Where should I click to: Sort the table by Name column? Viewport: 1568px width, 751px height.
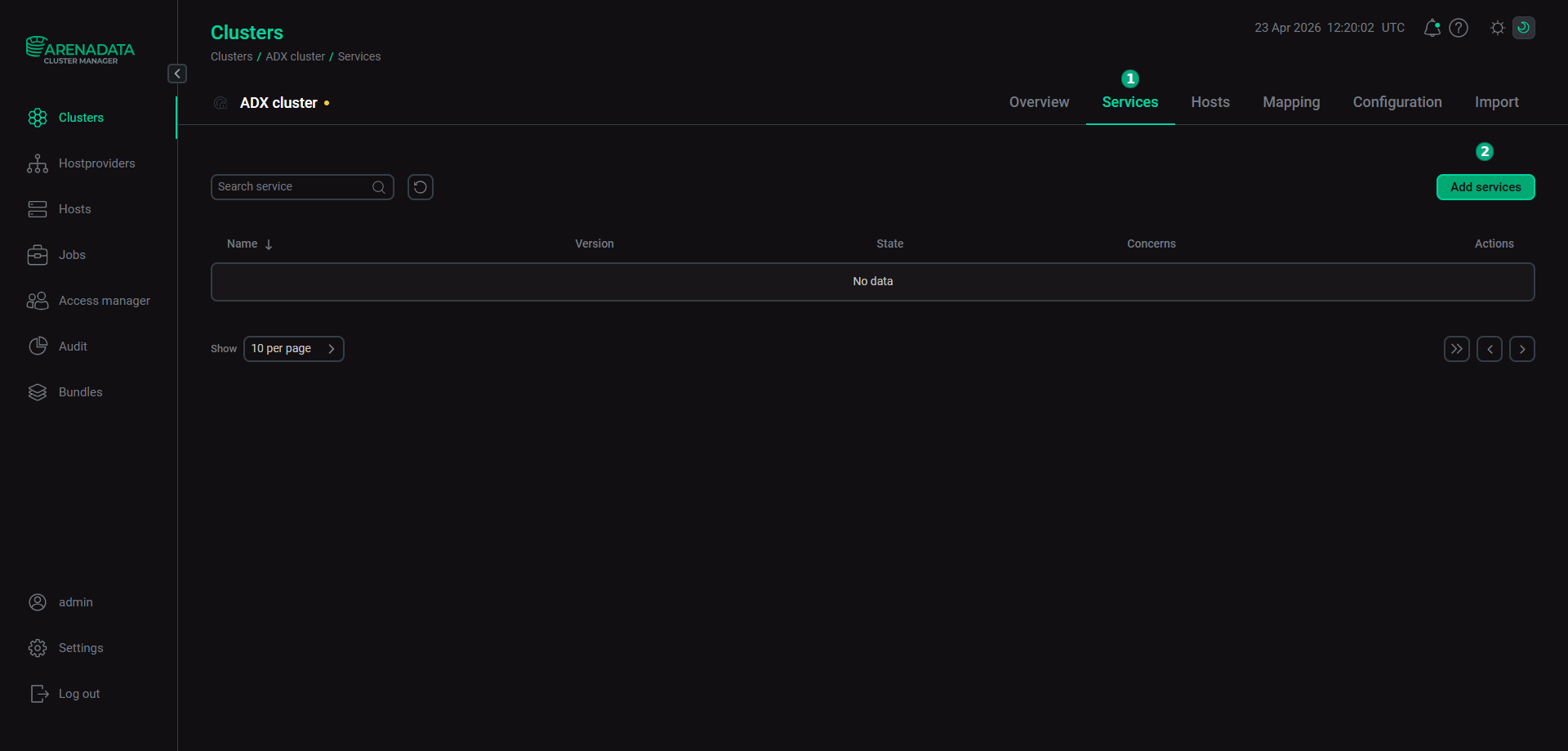pyautogui.click(x=250, y=244)
